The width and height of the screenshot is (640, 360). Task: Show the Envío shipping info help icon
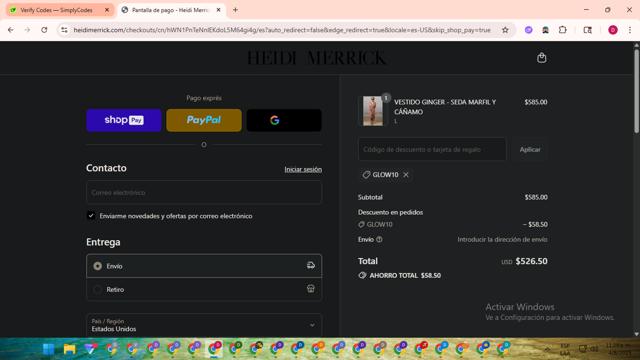pyautogui.click(x=379, y=240)
